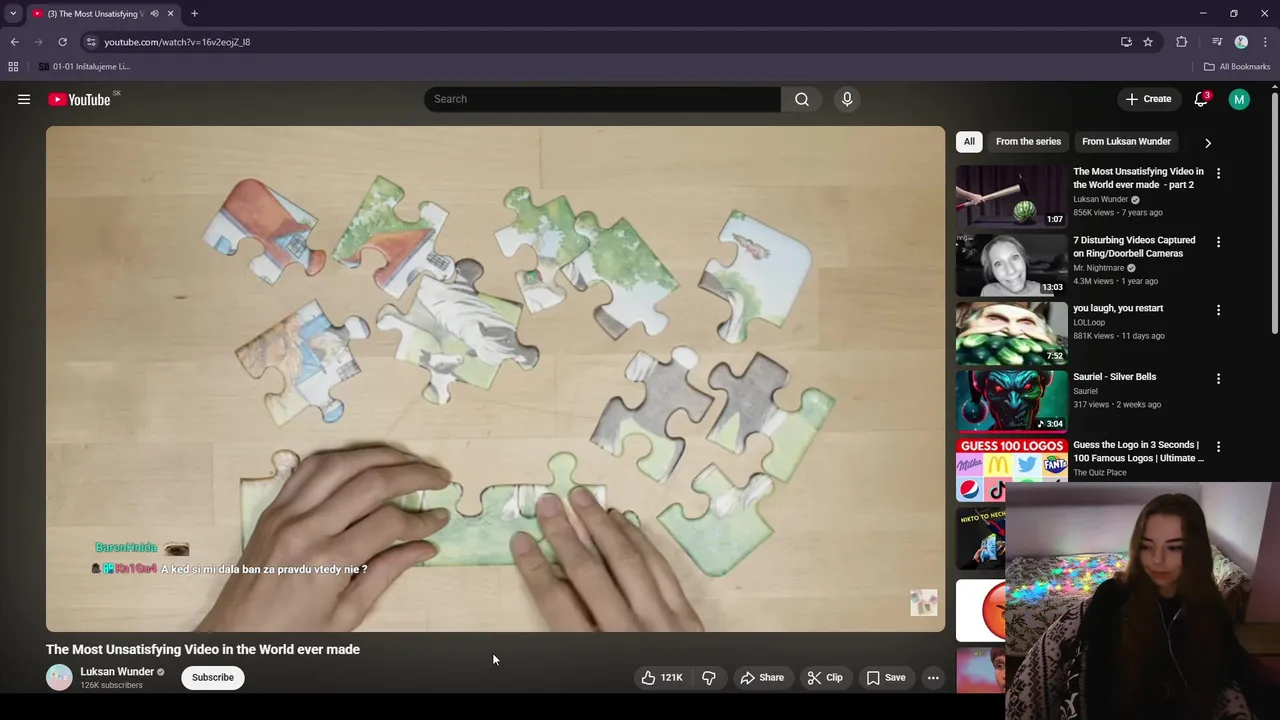This screenshot has width=1280, height=720.
Task: Close the YouTube browser tab
Action: coord(170,14)
